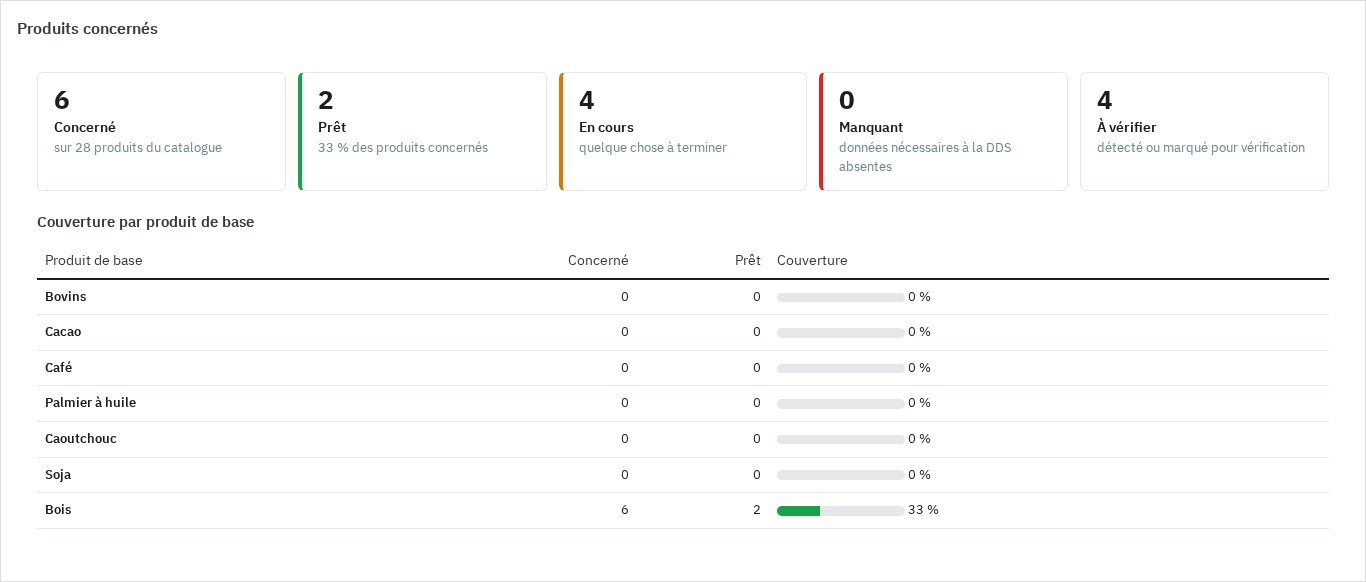The image size is (1366, 582).
Task: Open the Prêt summary card showing 2
Action: (x=422, y=131)
